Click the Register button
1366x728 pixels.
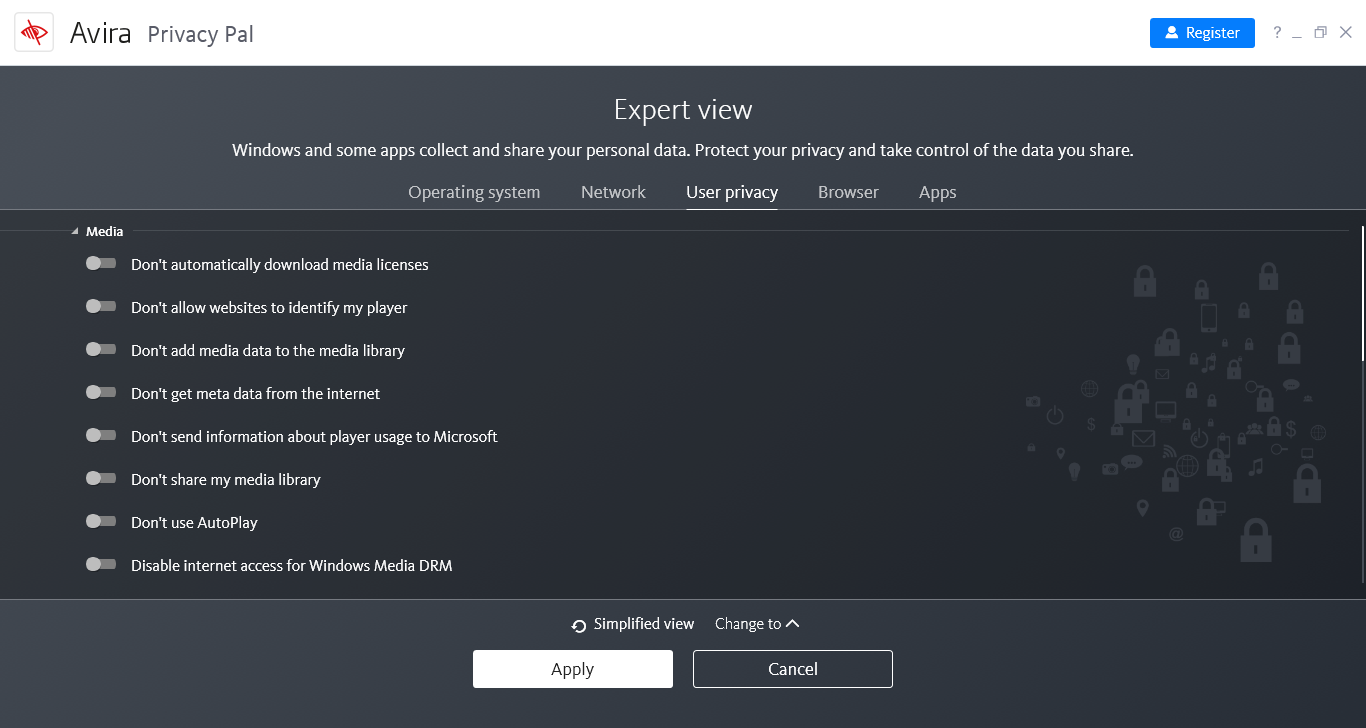coord(1201,33)
